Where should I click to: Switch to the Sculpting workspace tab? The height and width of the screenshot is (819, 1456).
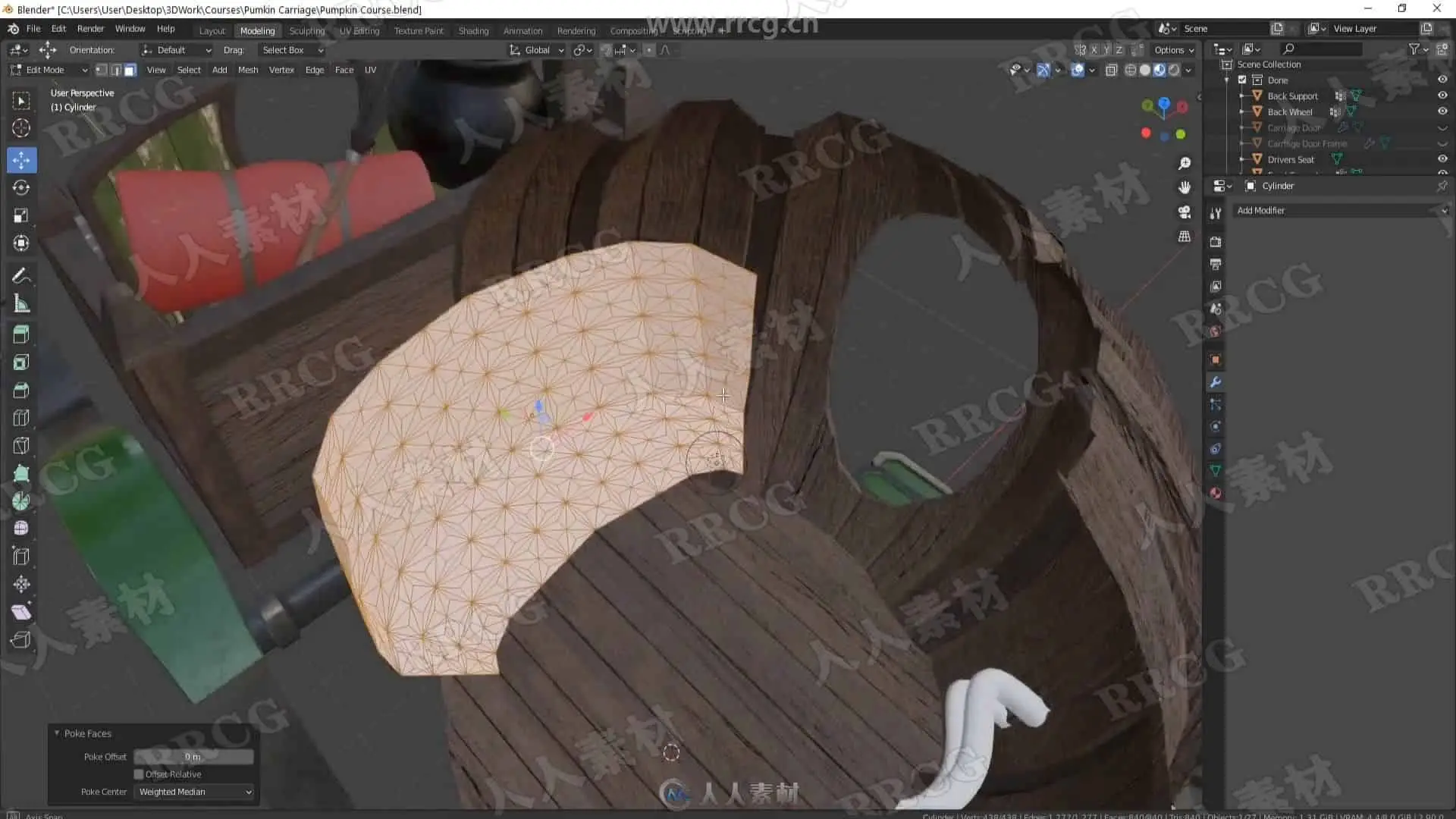coord(306,30)
